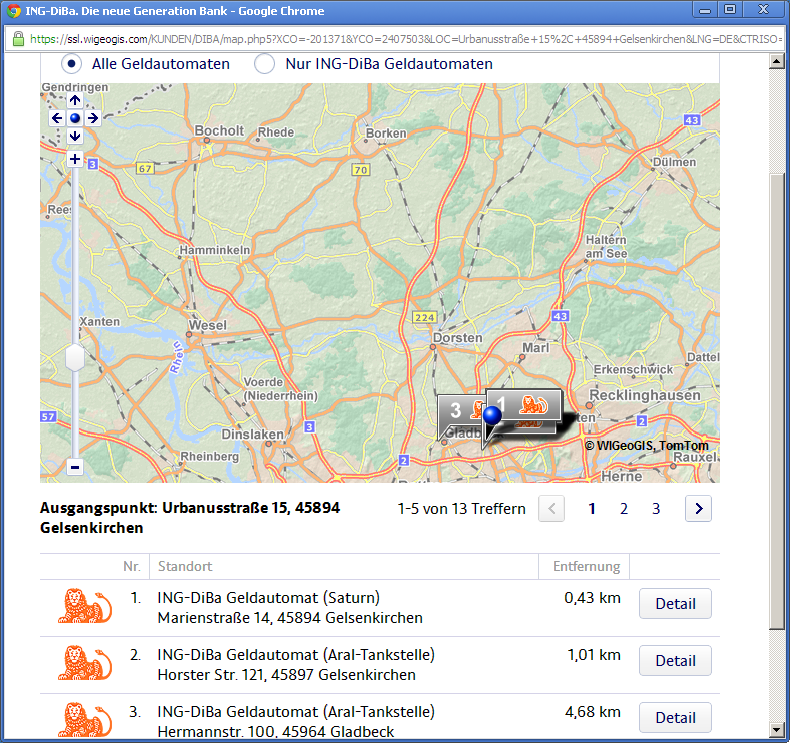790x743 pixels.
Task: Click the Ausgangspunkt Urbanusstraße 15 heading
Action: [190, 518]
